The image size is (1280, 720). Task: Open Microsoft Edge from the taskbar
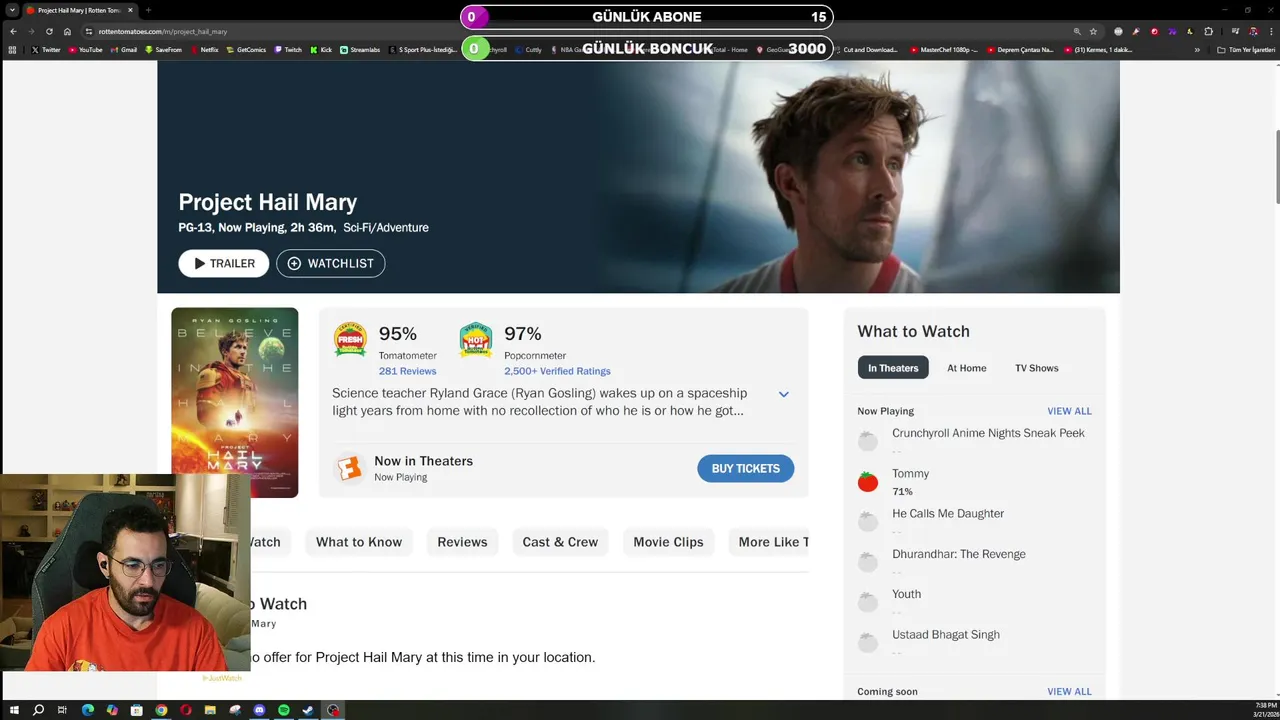[87, 710]
